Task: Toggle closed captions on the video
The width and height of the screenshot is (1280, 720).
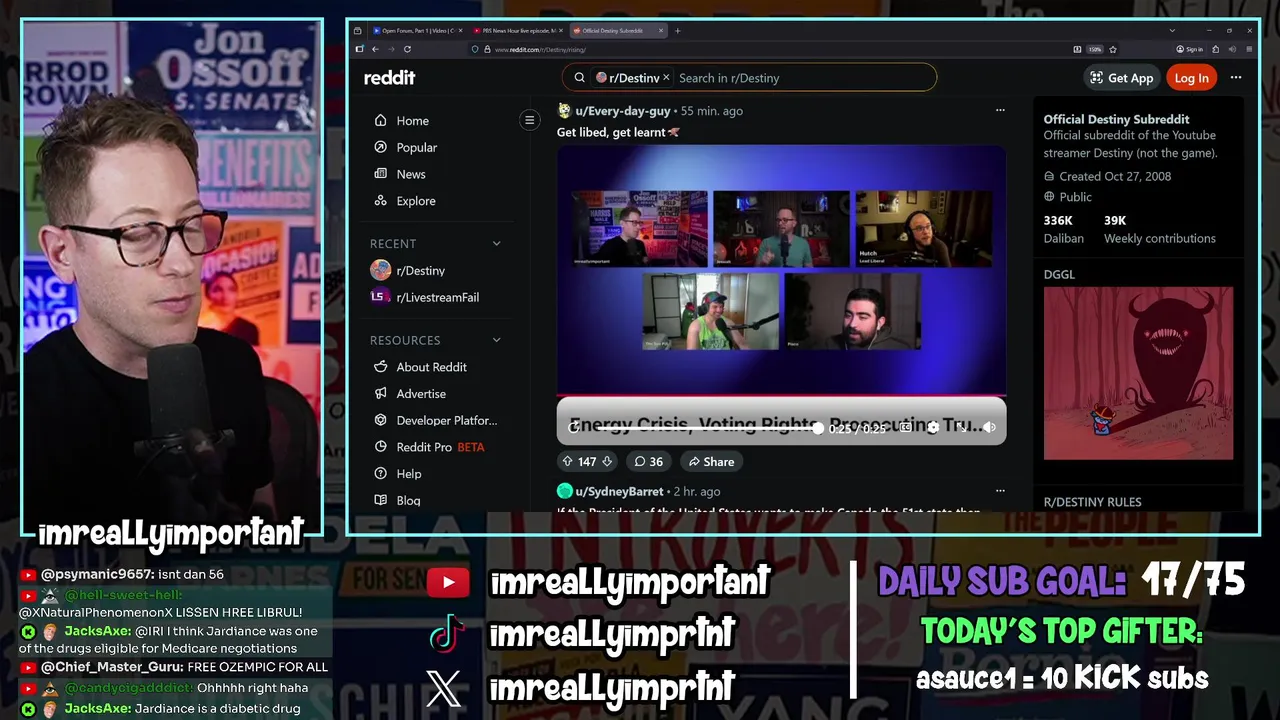Action: pyautogui.click(x=905, y=427)
